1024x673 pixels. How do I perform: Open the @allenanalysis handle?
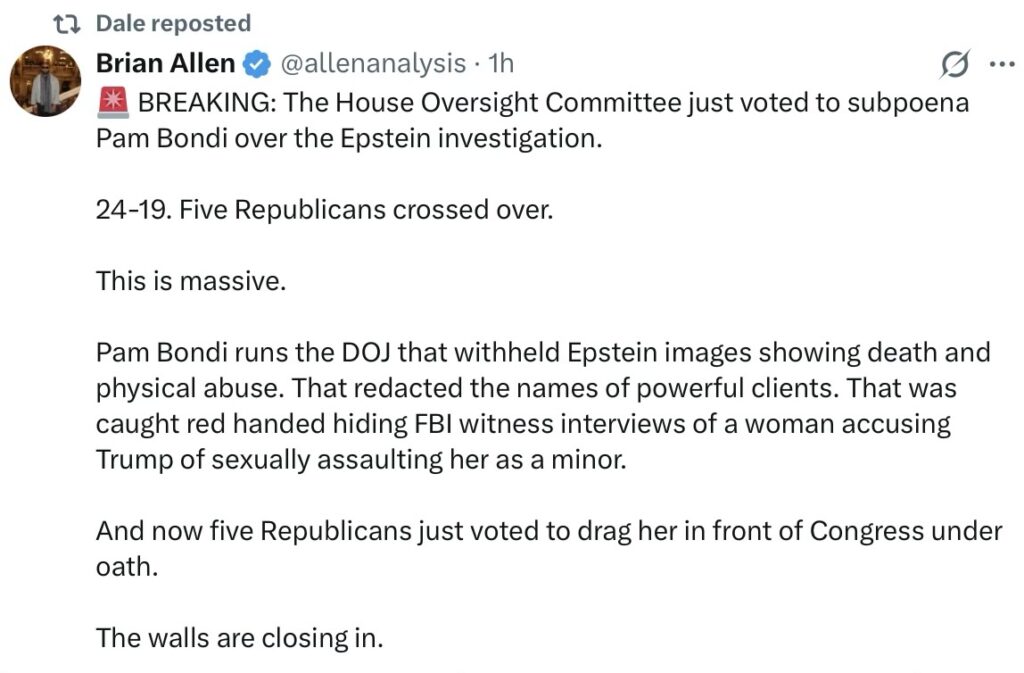(373, 64)
